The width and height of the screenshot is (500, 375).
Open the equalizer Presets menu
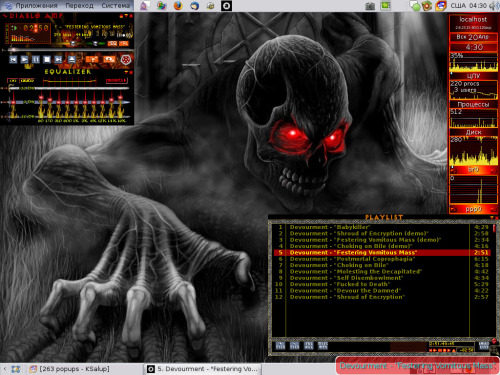(x=117, y=80)
